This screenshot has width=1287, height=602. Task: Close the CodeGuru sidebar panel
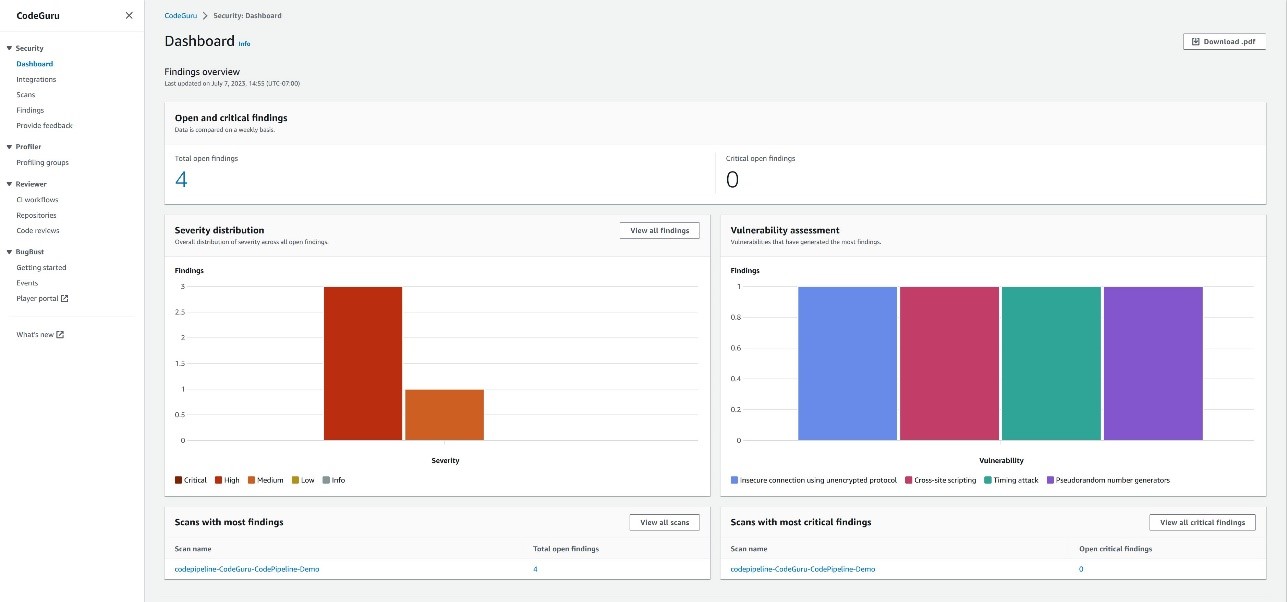pos(128,15)
